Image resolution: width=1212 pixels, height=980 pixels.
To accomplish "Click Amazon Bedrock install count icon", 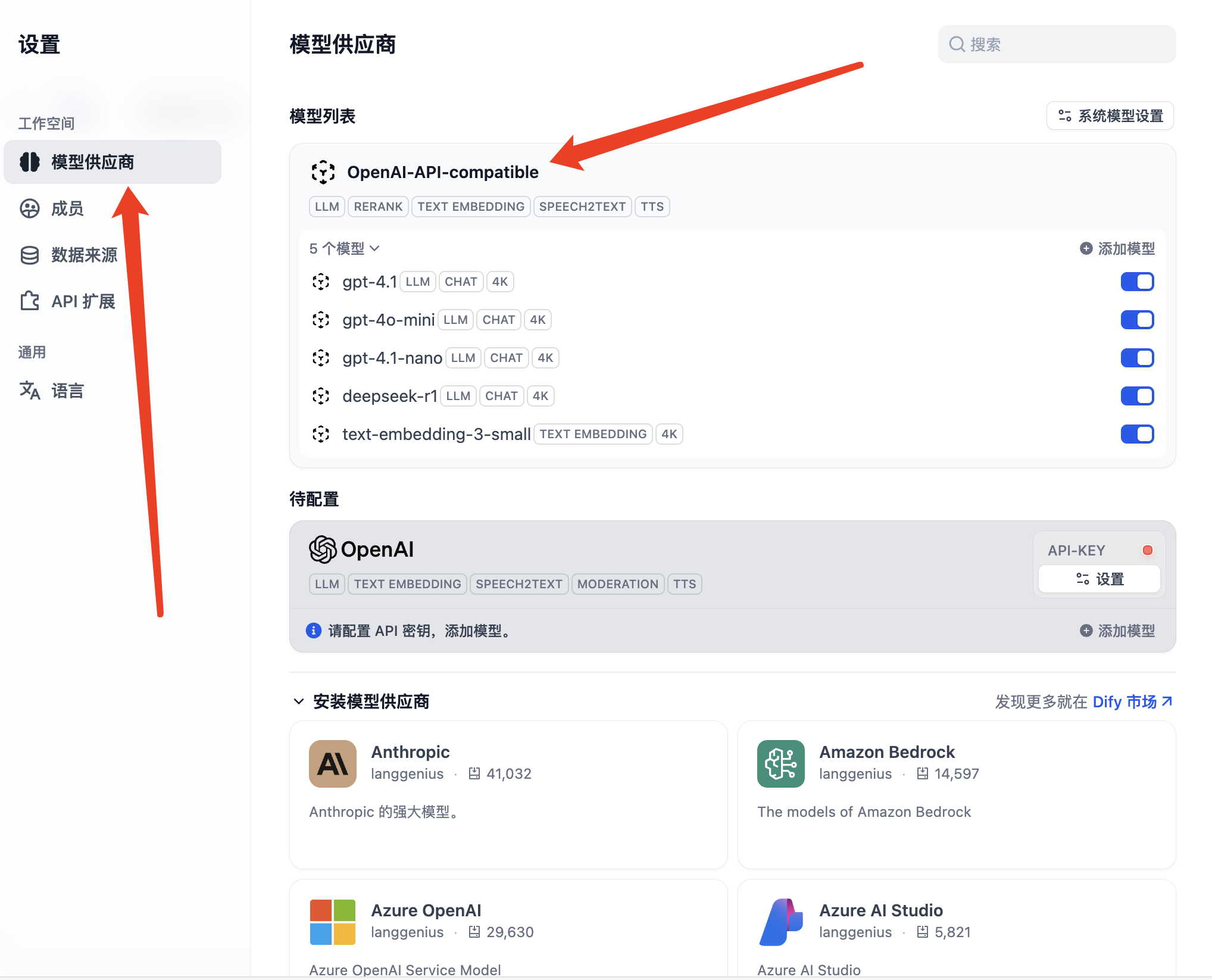I will pyautogui.click(x=923, y=773).
